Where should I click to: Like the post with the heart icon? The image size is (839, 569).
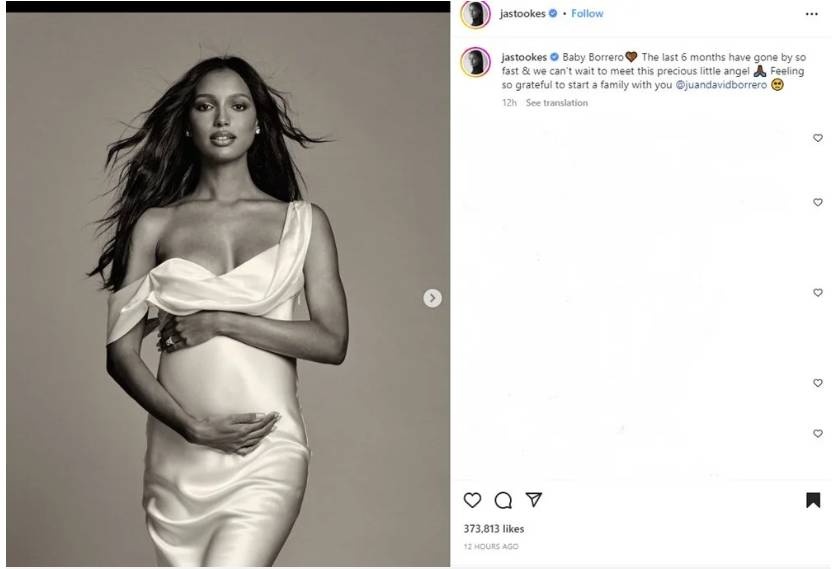(x=472, y=500)
